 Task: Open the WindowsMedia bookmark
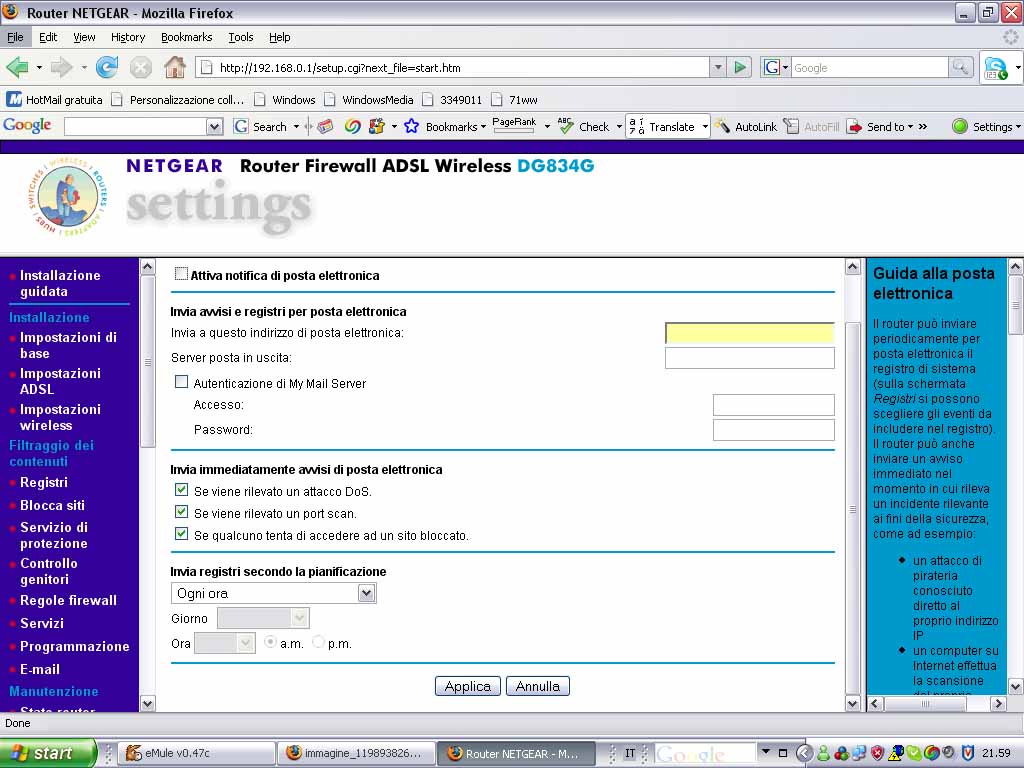369,100
